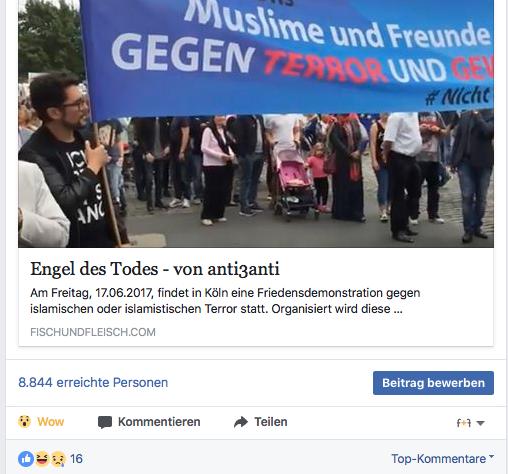Click the article description starting Am Freitag

(x=225, y=301)
